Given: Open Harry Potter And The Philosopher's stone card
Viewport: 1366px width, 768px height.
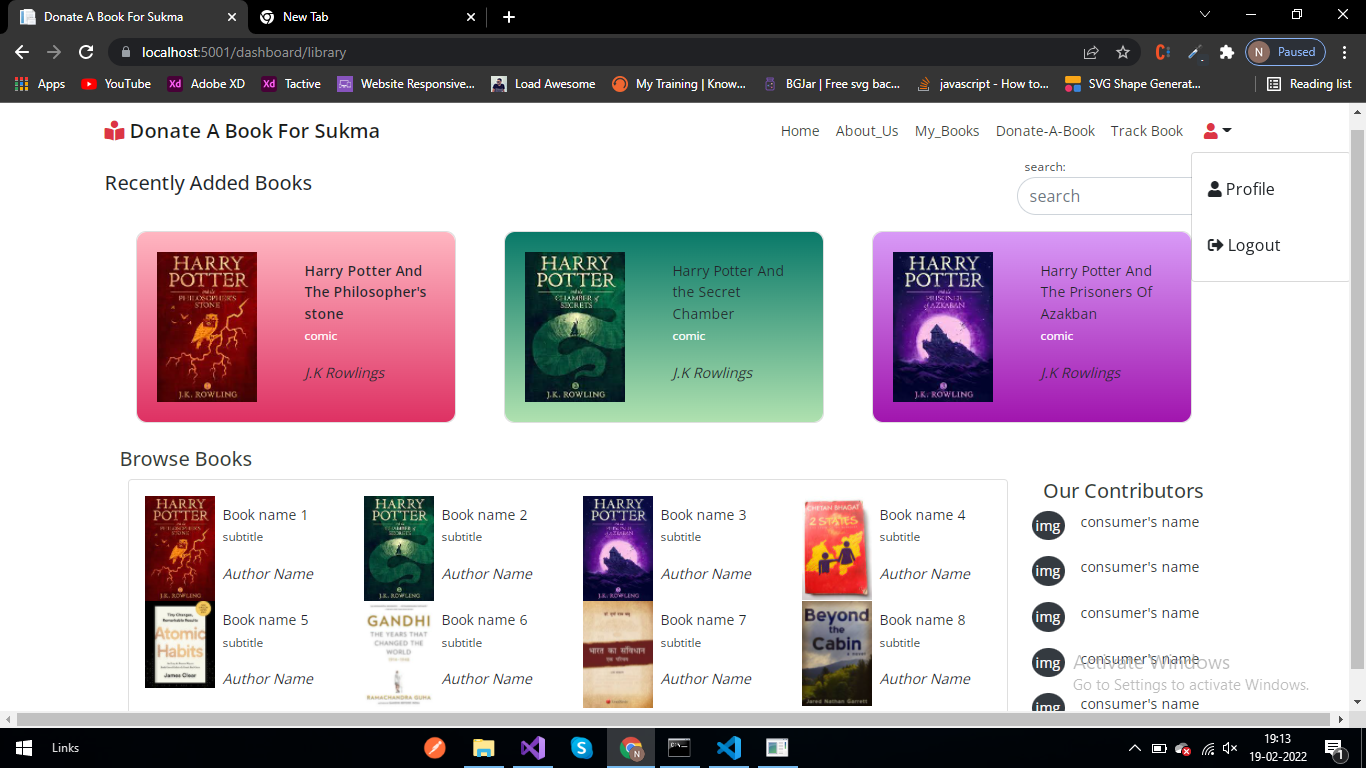Looking at the screenshot, I should 296,327.
